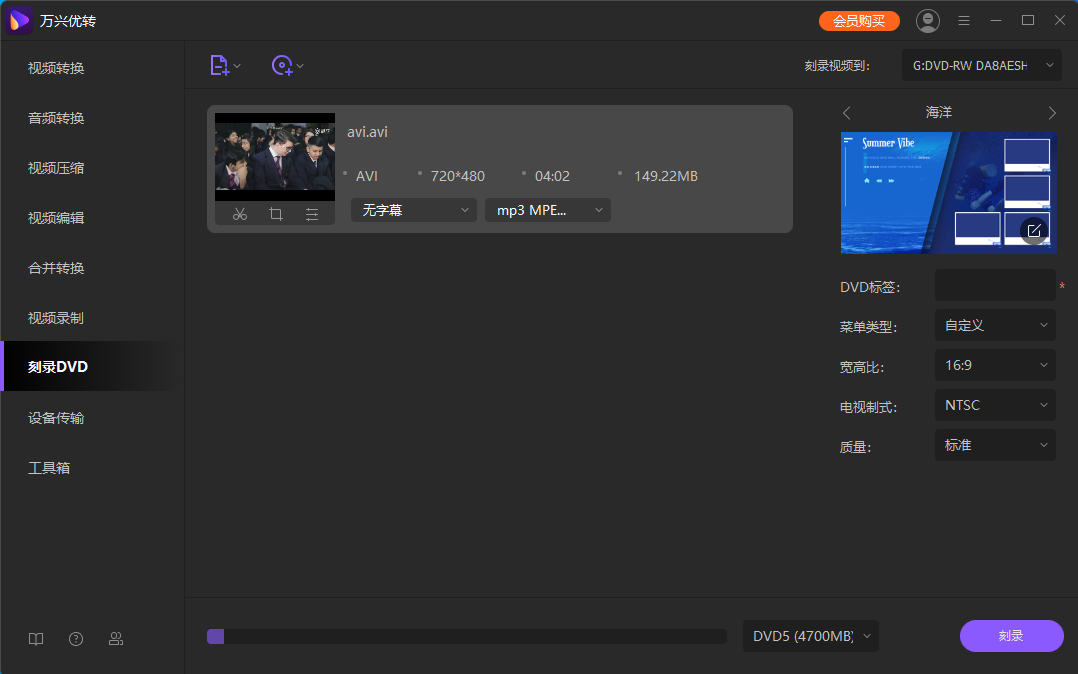
Task: Expand the 无字幕 subtitle dropdown
Action: (413, 210)
